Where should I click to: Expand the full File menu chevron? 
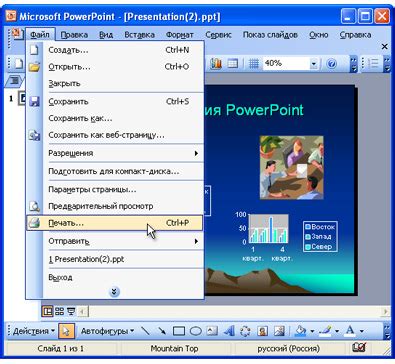click(x=114, y=292)
